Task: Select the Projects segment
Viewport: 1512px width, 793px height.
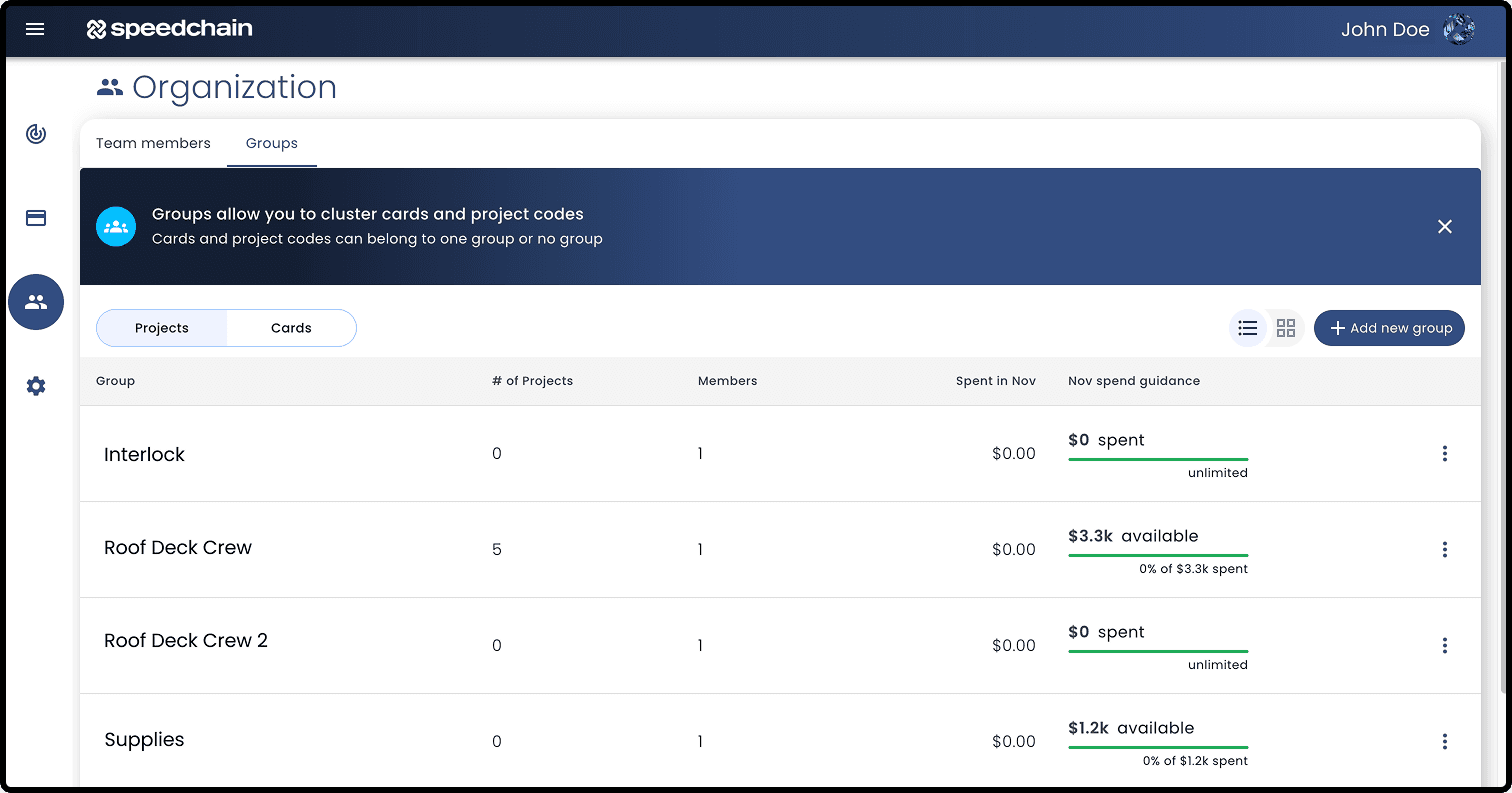Action: coord(162,328)
